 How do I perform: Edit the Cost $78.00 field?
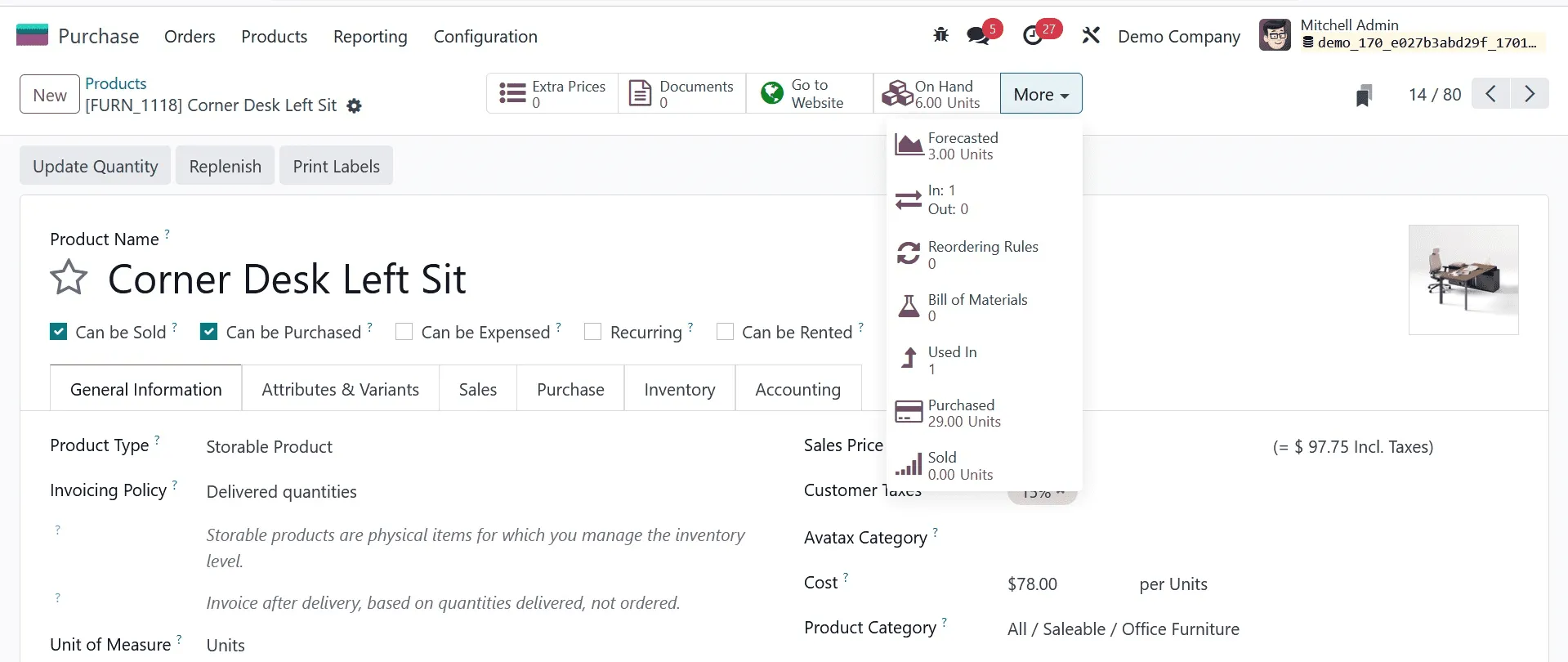1032,584
